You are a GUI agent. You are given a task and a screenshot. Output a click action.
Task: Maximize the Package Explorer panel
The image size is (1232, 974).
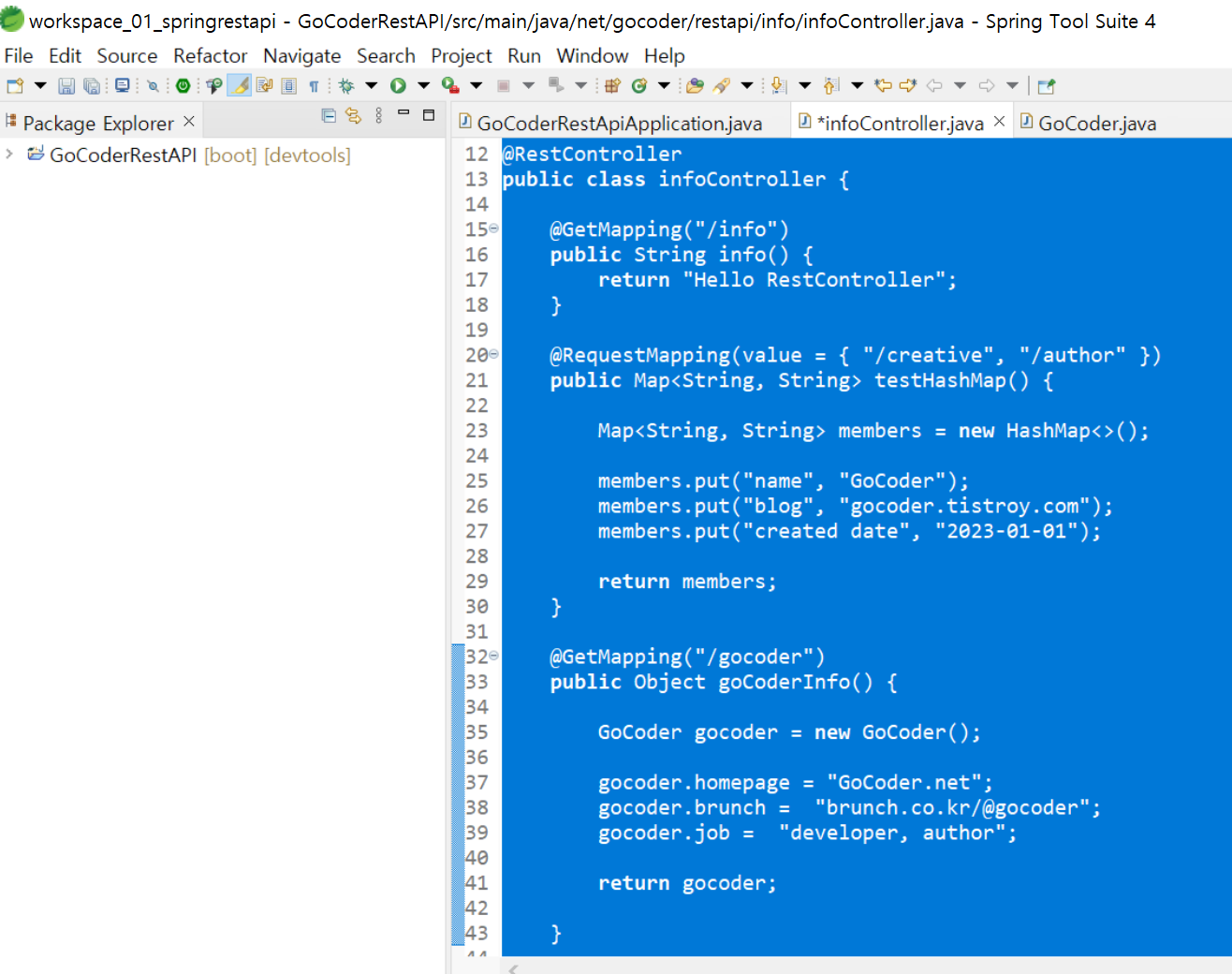click(429, 115)
